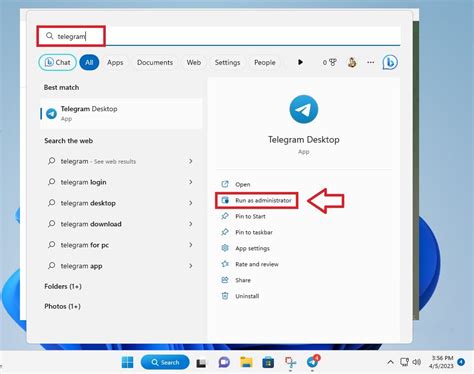Click the magnifier icon in search box
This screenshot has height=374, width=474.
49,36
